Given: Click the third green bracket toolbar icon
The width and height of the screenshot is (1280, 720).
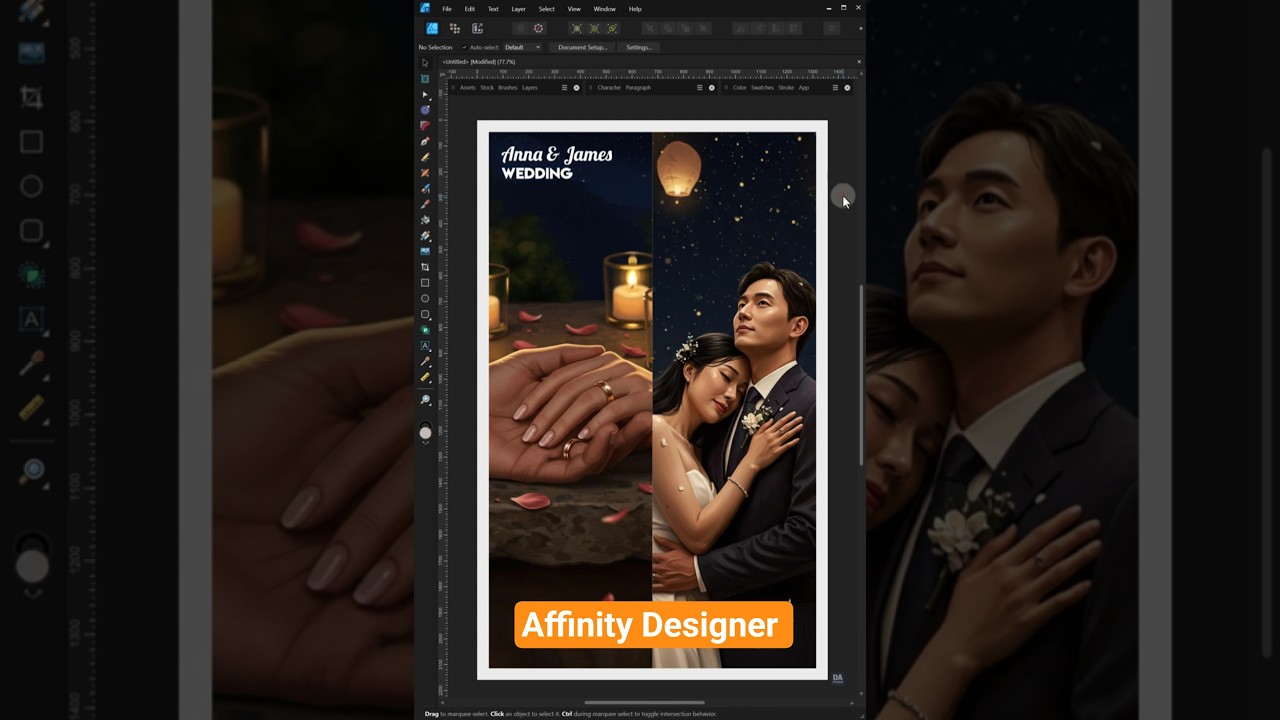Looking at the screenshot, I should pyautogui.click(x=612, y=28).
